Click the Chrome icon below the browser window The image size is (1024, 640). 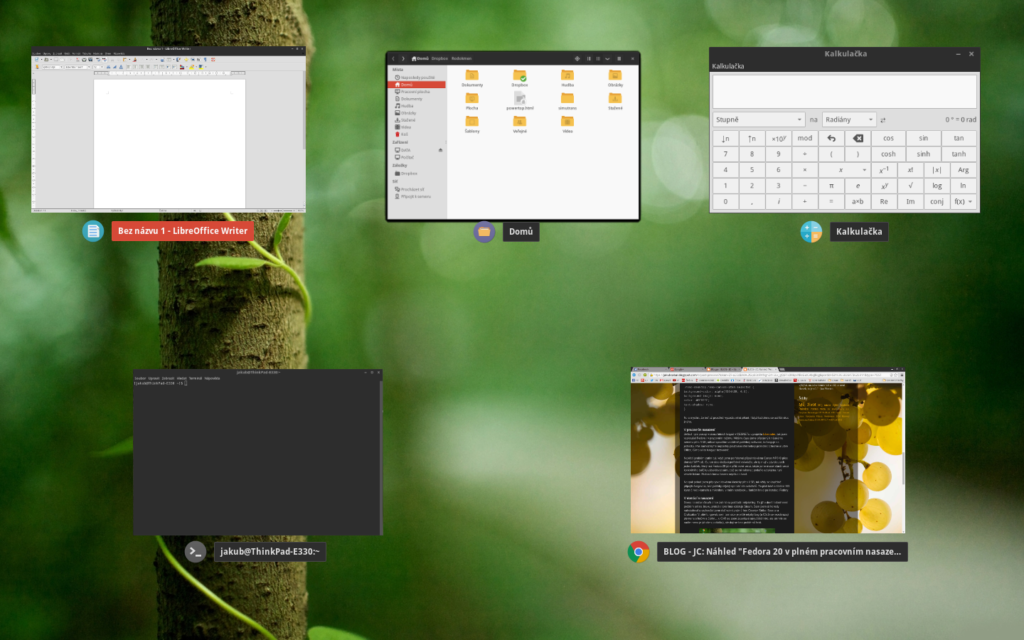638,551
